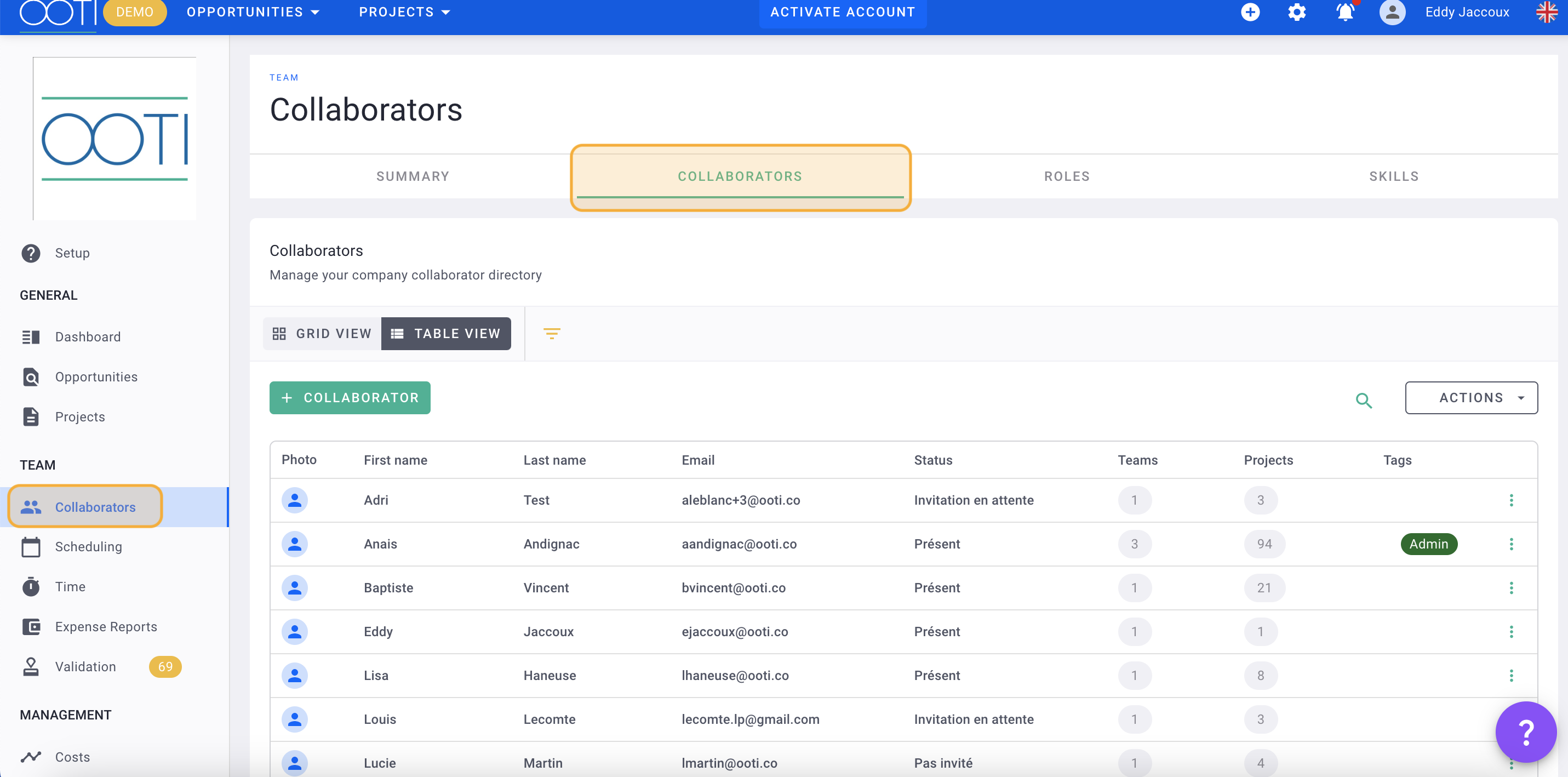Click Eddy Jaccoux user profile icon top right
Viewport: 1568px width, 777px height.
[x=1393, y=13]
